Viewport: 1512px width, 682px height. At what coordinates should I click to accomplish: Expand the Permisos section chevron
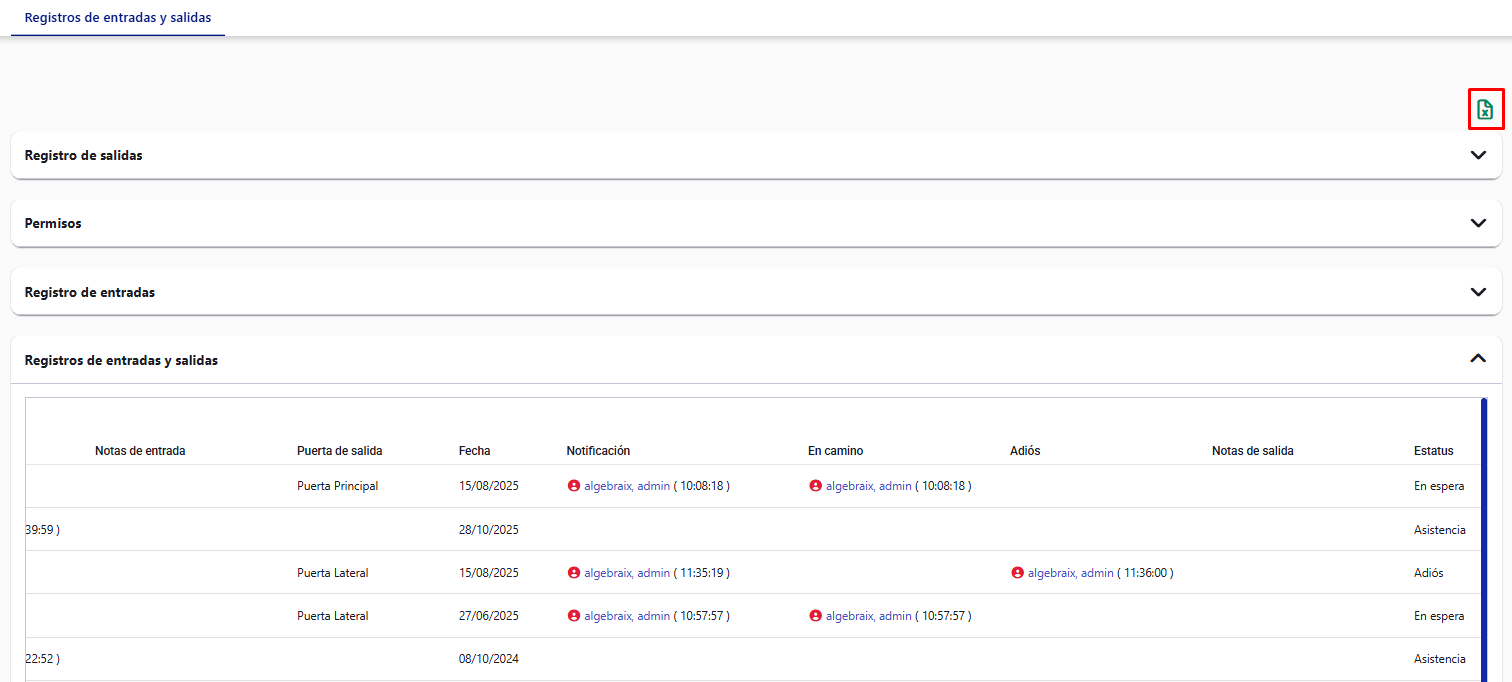(x=1478, y=223)
